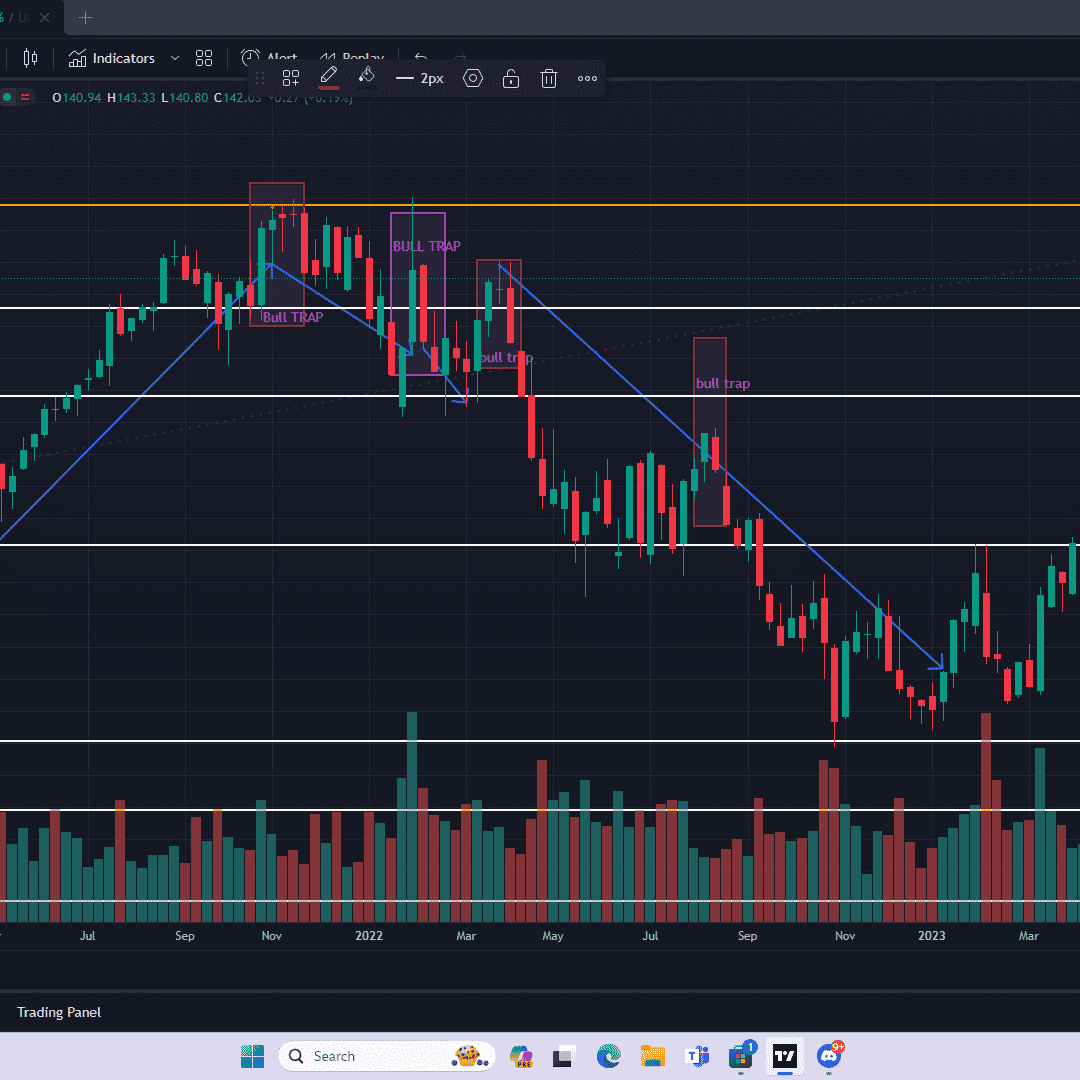Click the Undo arrow in toolbar
Viewport: 1080px width, 1080px height.
pos(421,58)
